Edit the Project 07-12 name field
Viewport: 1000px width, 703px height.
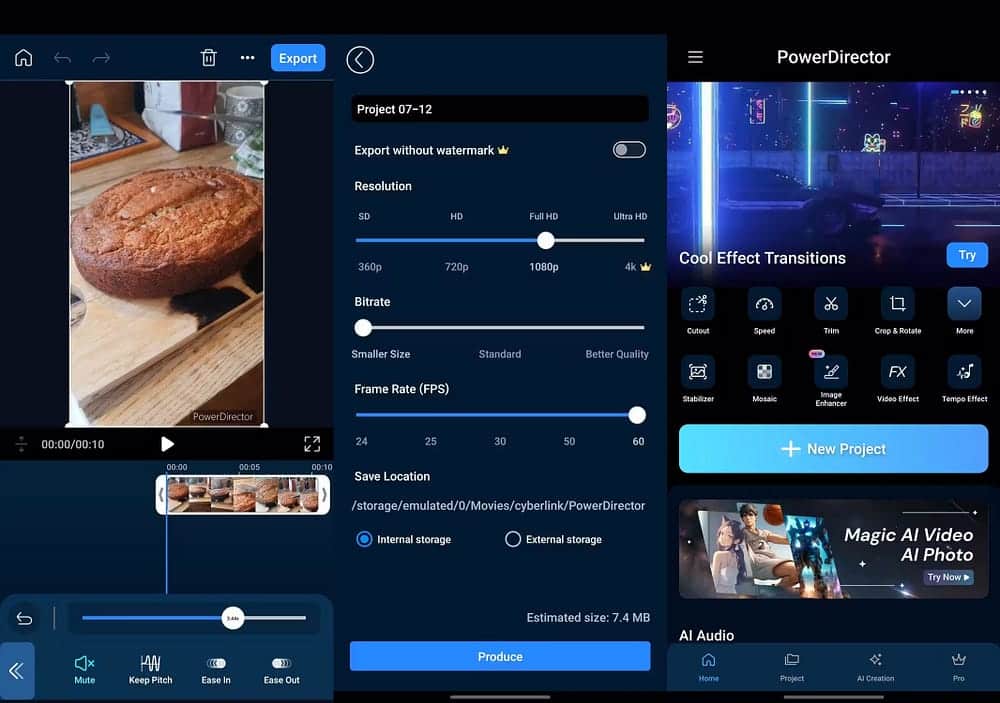pos(500,109)
